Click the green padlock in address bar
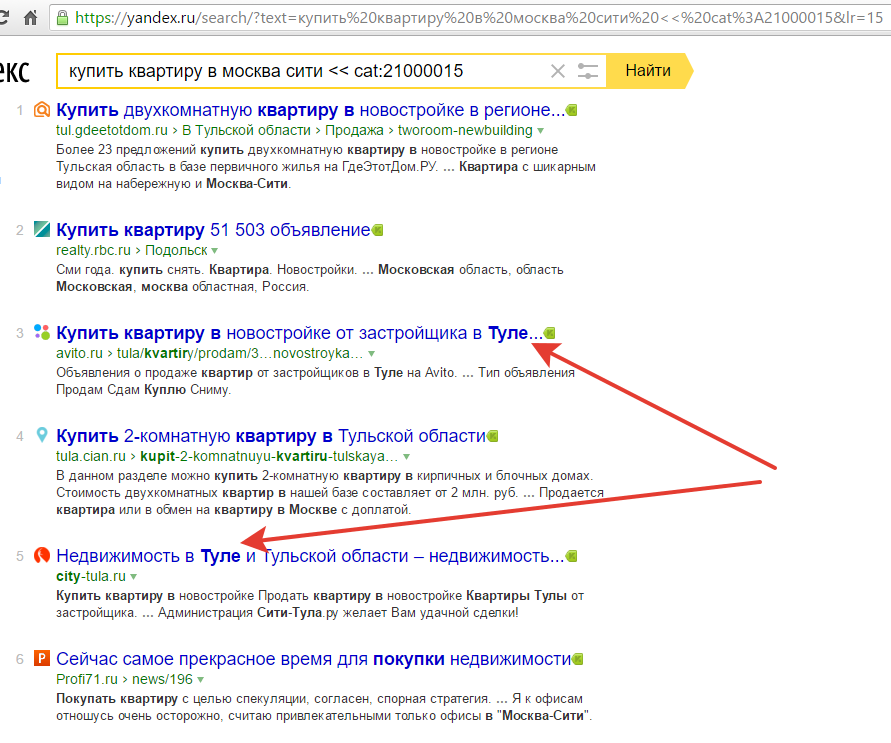The image size is (891, 743). 61,18
